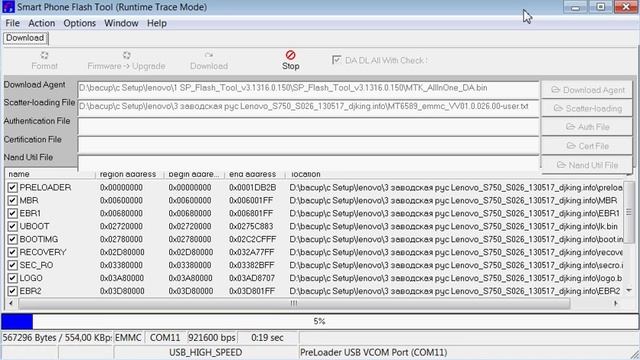
Task: Click the 5% download progress bar
Action: coord(320,322)
